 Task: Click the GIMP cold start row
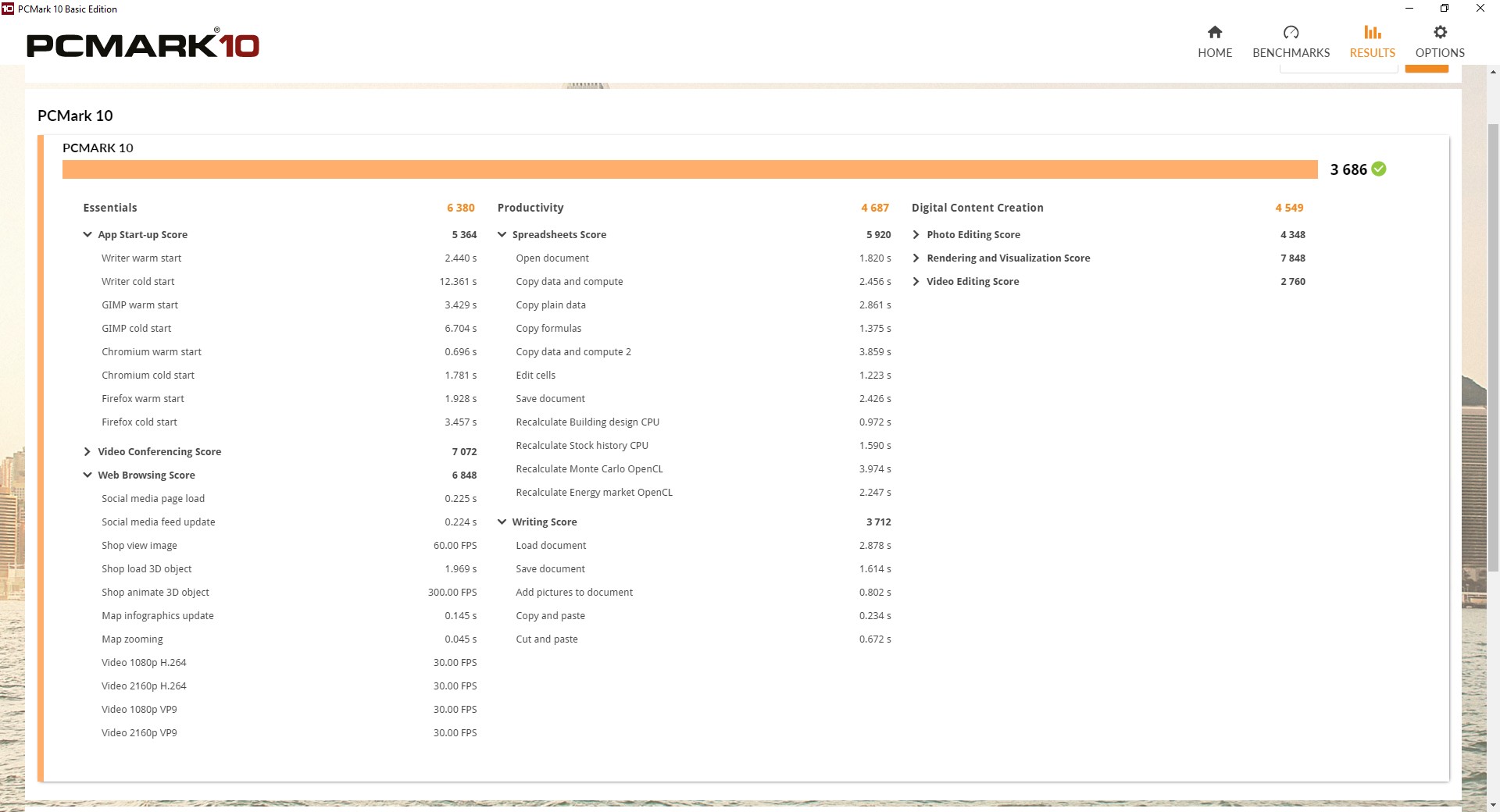coord(288,328)
